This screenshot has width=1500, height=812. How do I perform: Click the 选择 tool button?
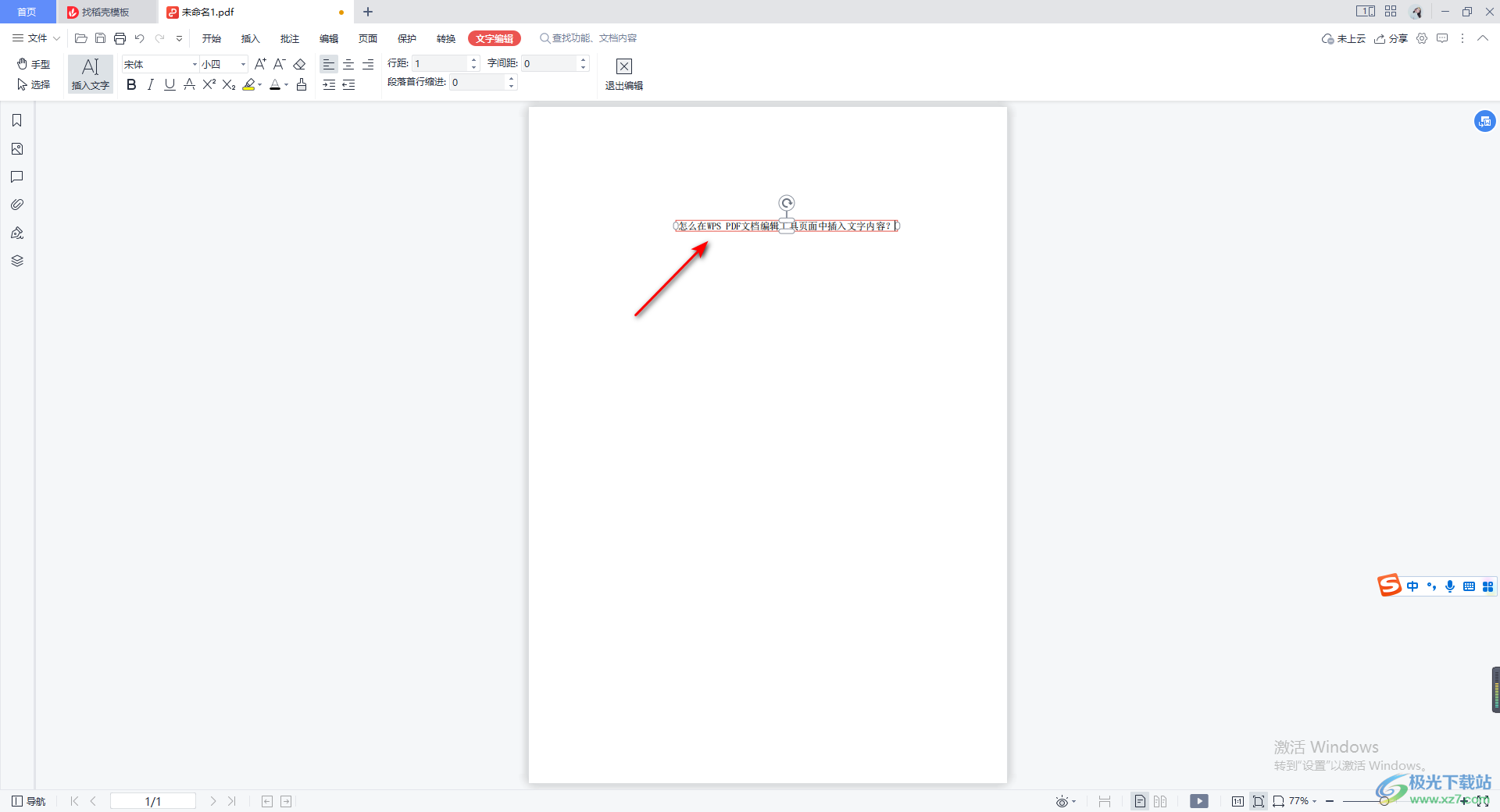coord(34,84)
